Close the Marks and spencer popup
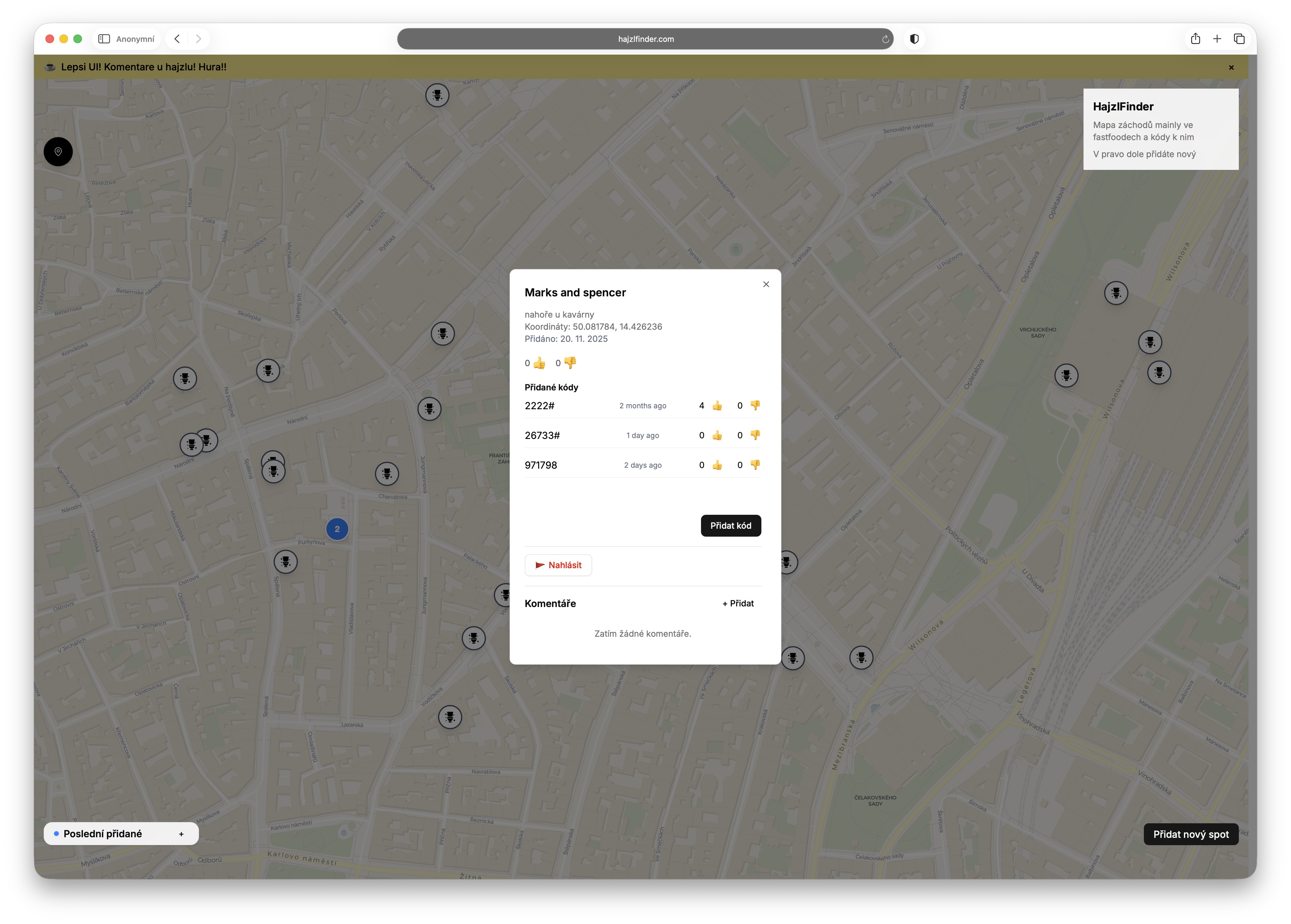The width and height of the screenshot is (1291, 924). click(766, 285)
